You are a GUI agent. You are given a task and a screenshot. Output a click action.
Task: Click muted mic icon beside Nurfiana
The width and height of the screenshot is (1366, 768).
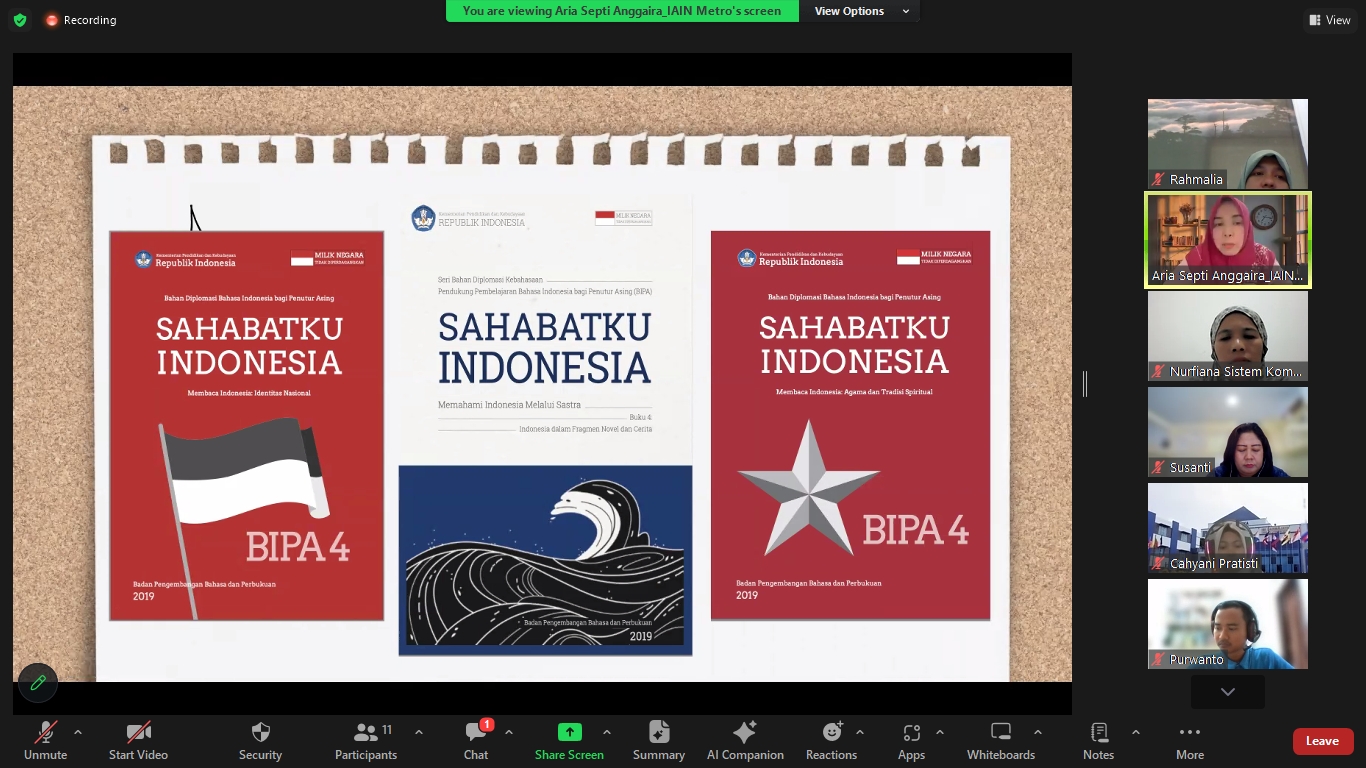(x=1159, y=371)
